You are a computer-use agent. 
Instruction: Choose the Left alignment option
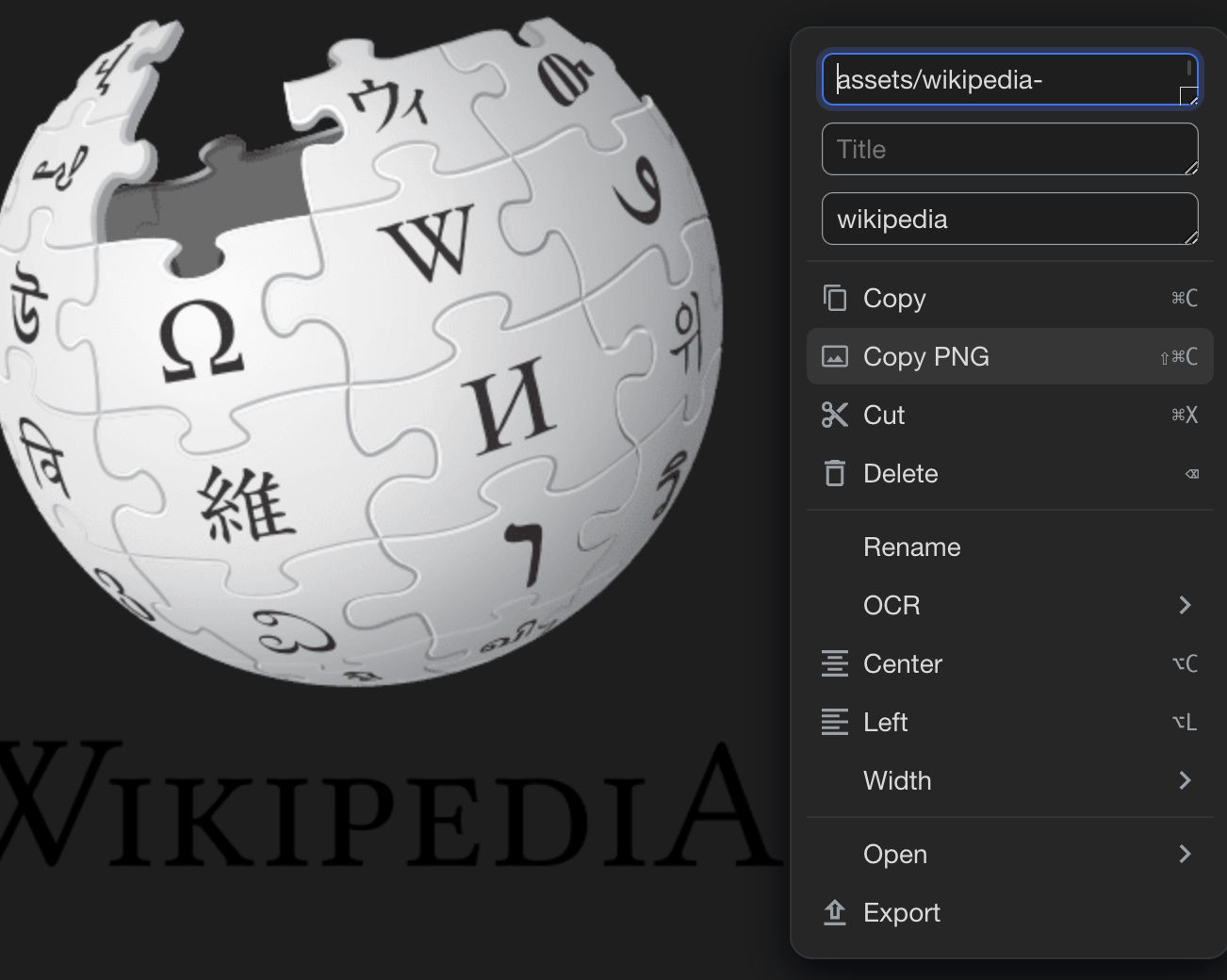coord(885,722)
